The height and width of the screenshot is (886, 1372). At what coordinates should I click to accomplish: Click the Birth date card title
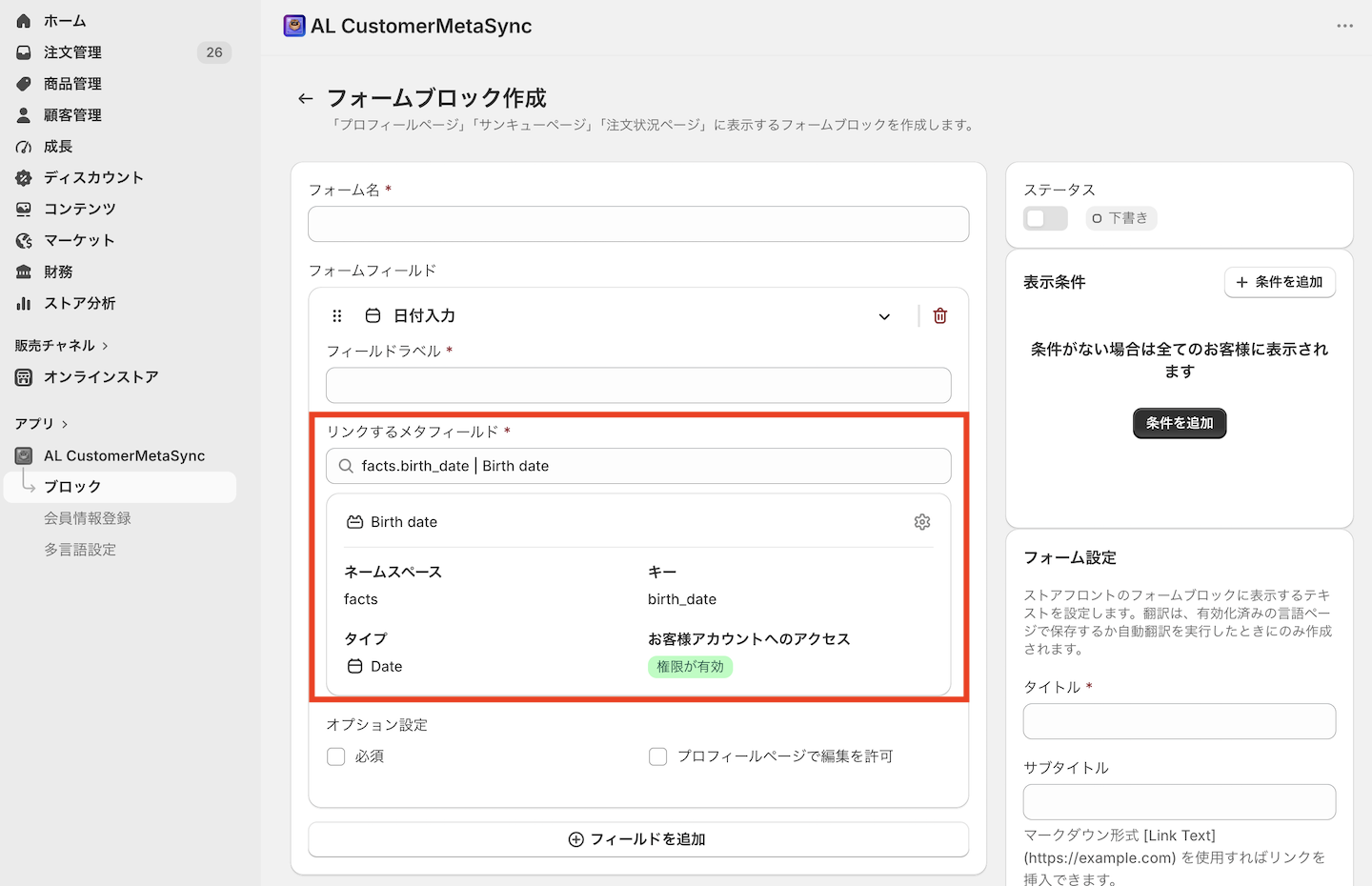[404, 522]
